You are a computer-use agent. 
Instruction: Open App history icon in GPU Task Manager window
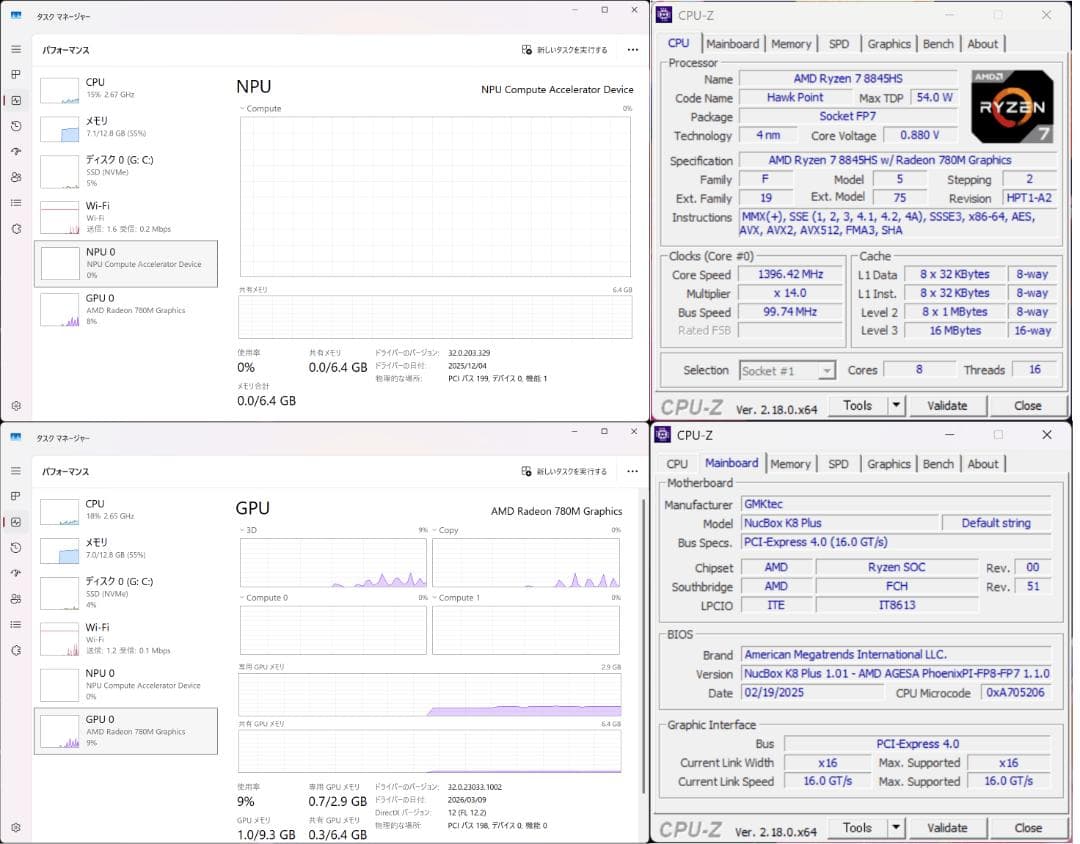click(x=16, y=548)
